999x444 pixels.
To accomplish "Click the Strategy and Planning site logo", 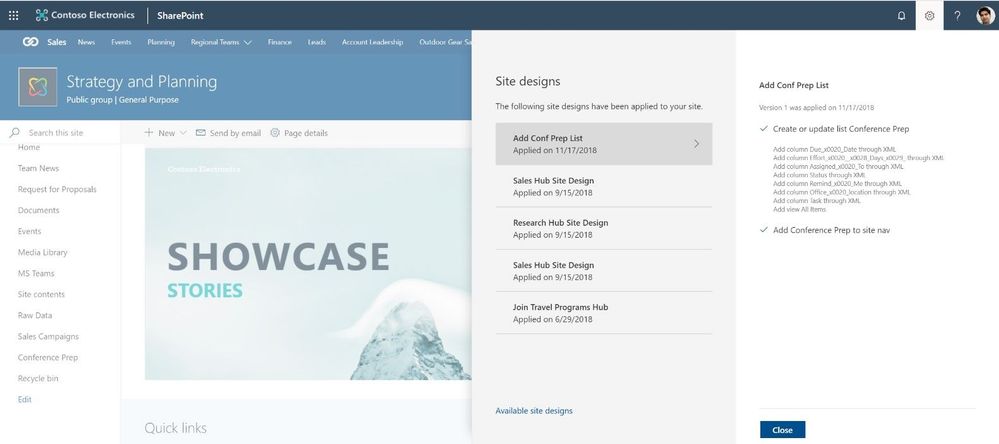I will pyautogui.click(x=38, y=87).
